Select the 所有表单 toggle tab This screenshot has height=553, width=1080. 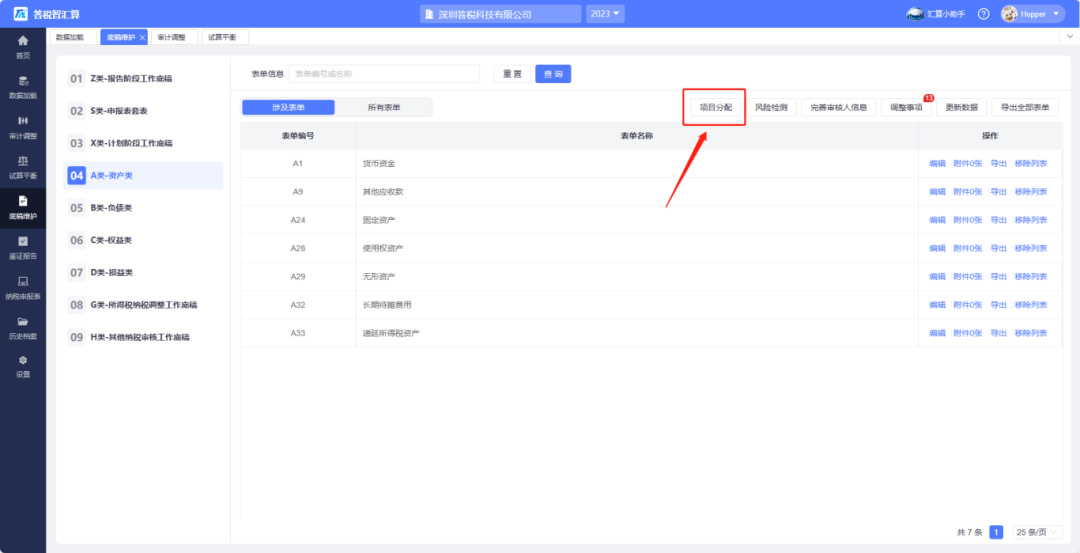pyautogui.click(x=384, y=107)
